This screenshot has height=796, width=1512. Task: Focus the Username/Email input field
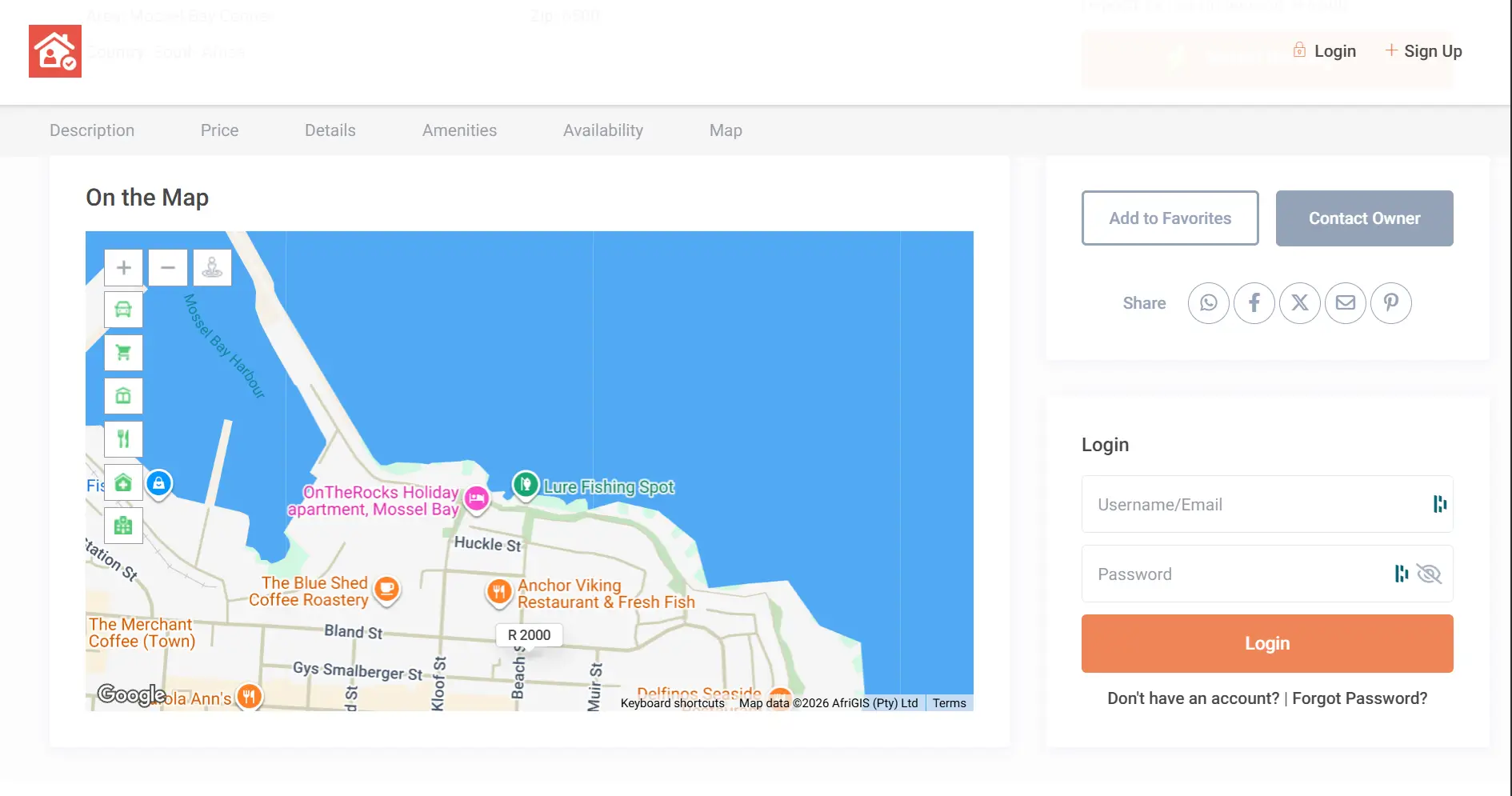tap(1256, 505)
